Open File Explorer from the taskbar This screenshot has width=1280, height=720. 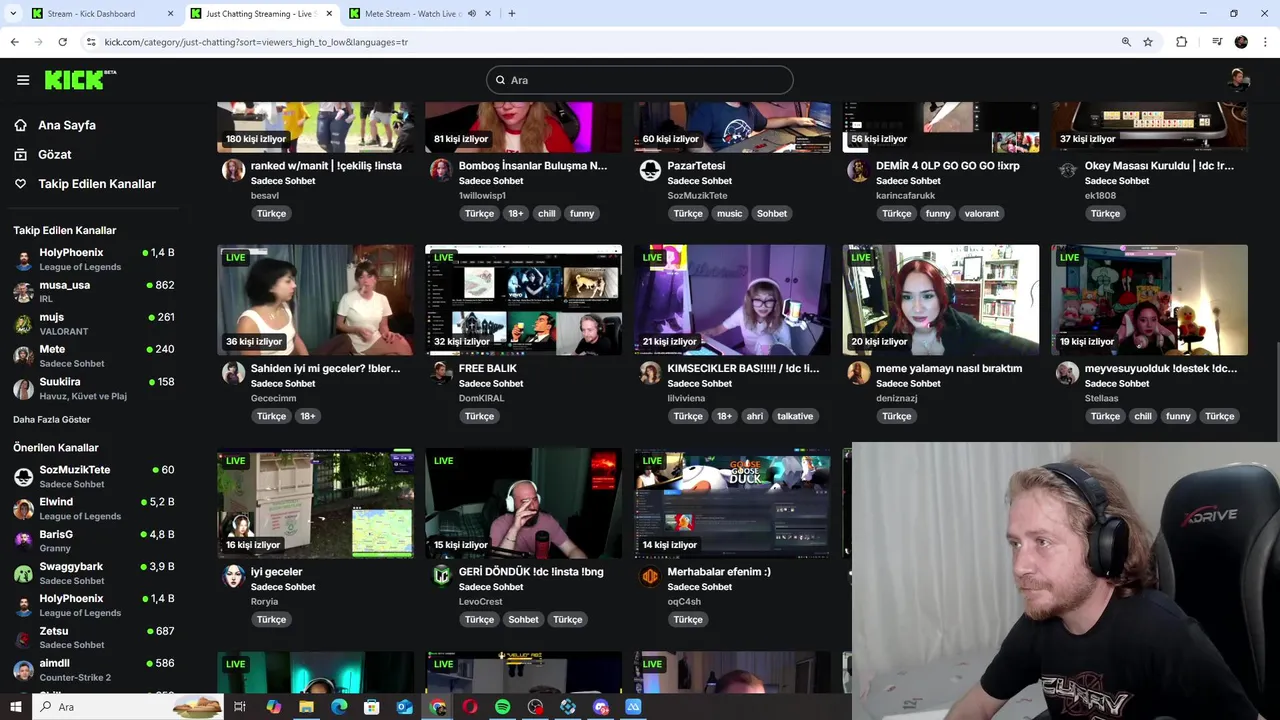click(x=306, y=707)
